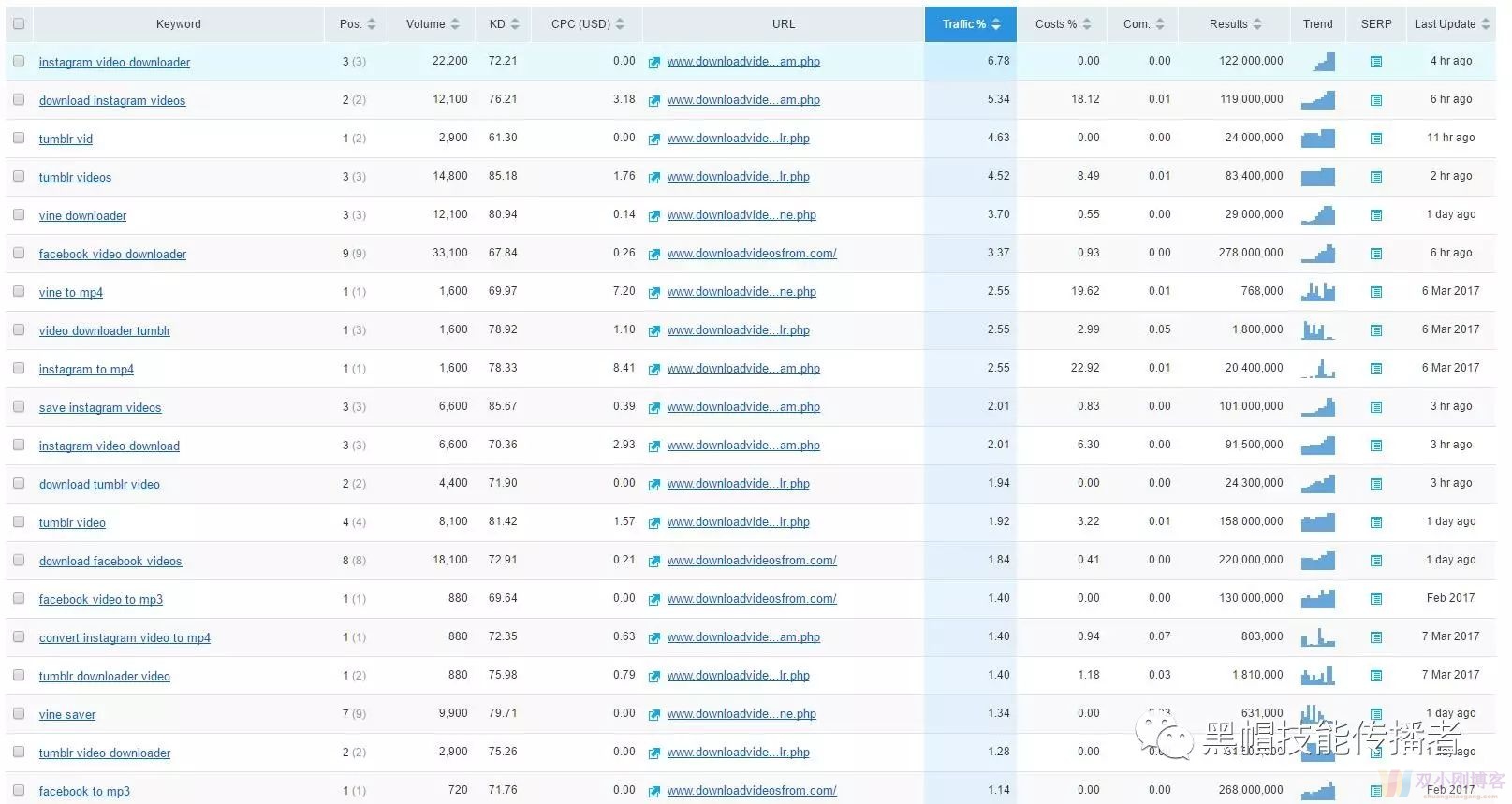
Task: Sort table by Results column
Action: pos(1235,24)
